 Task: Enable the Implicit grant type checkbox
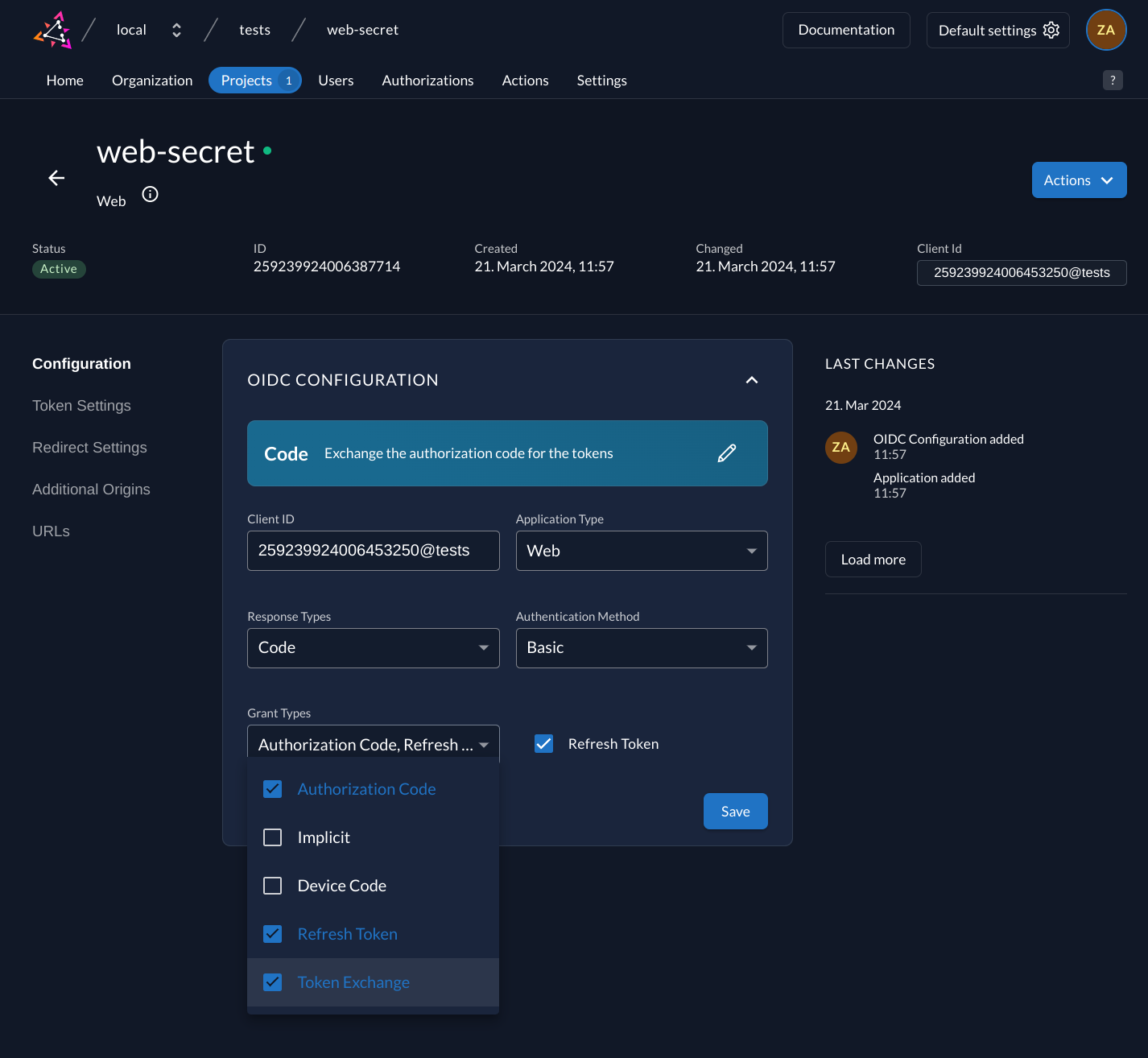coord(272,837)
